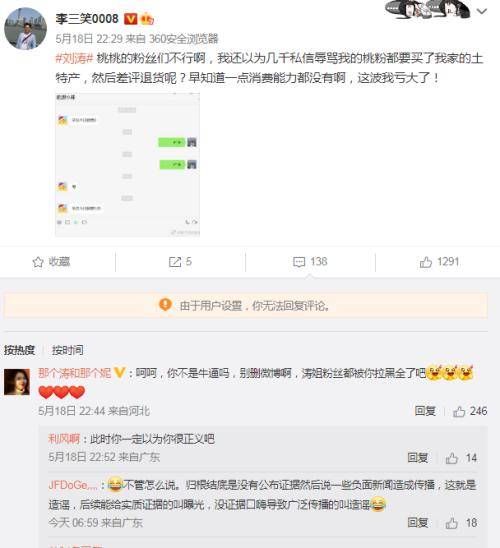500x548 pixels.
Task: Open 那个涛和那个妮 commenter avatar
Action: pyautogui.click(x=17, y=382)
